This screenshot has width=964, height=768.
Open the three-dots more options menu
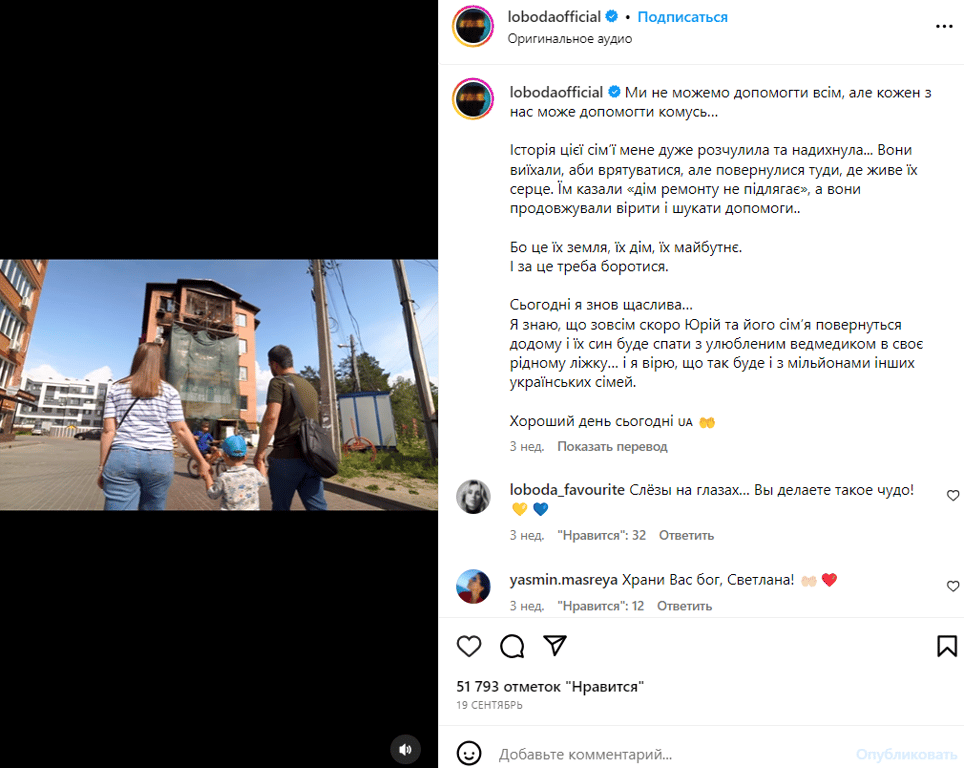[x=944, y=26]
